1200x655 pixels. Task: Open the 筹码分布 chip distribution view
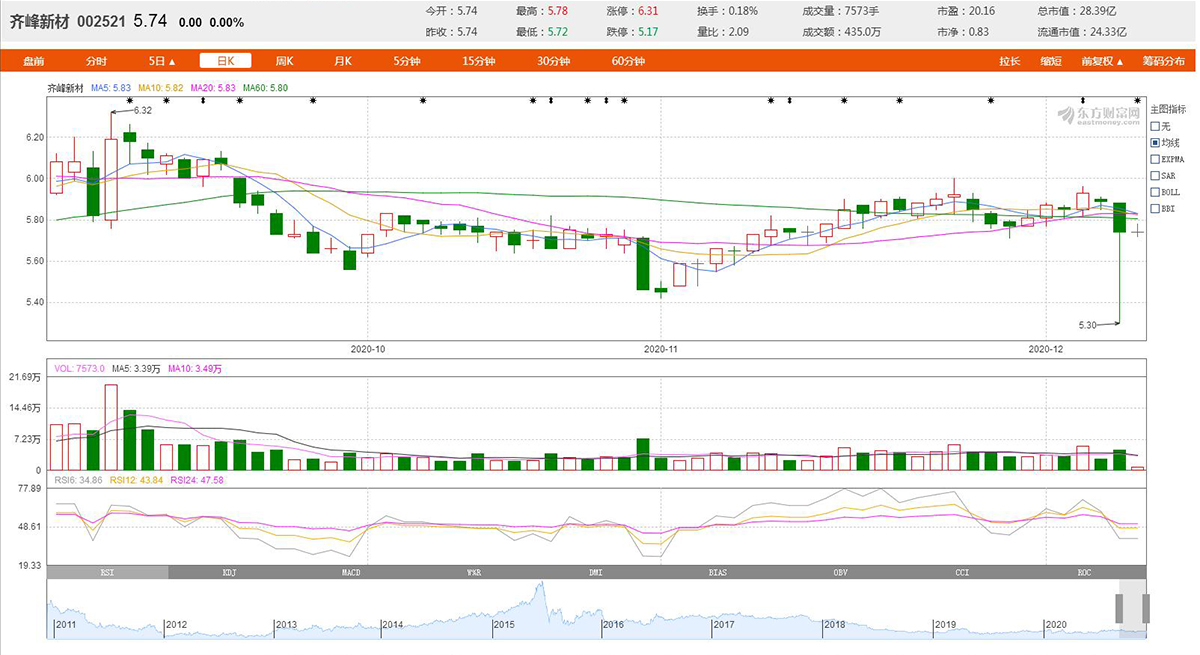pyautogui.click(x=1164, y=61)
